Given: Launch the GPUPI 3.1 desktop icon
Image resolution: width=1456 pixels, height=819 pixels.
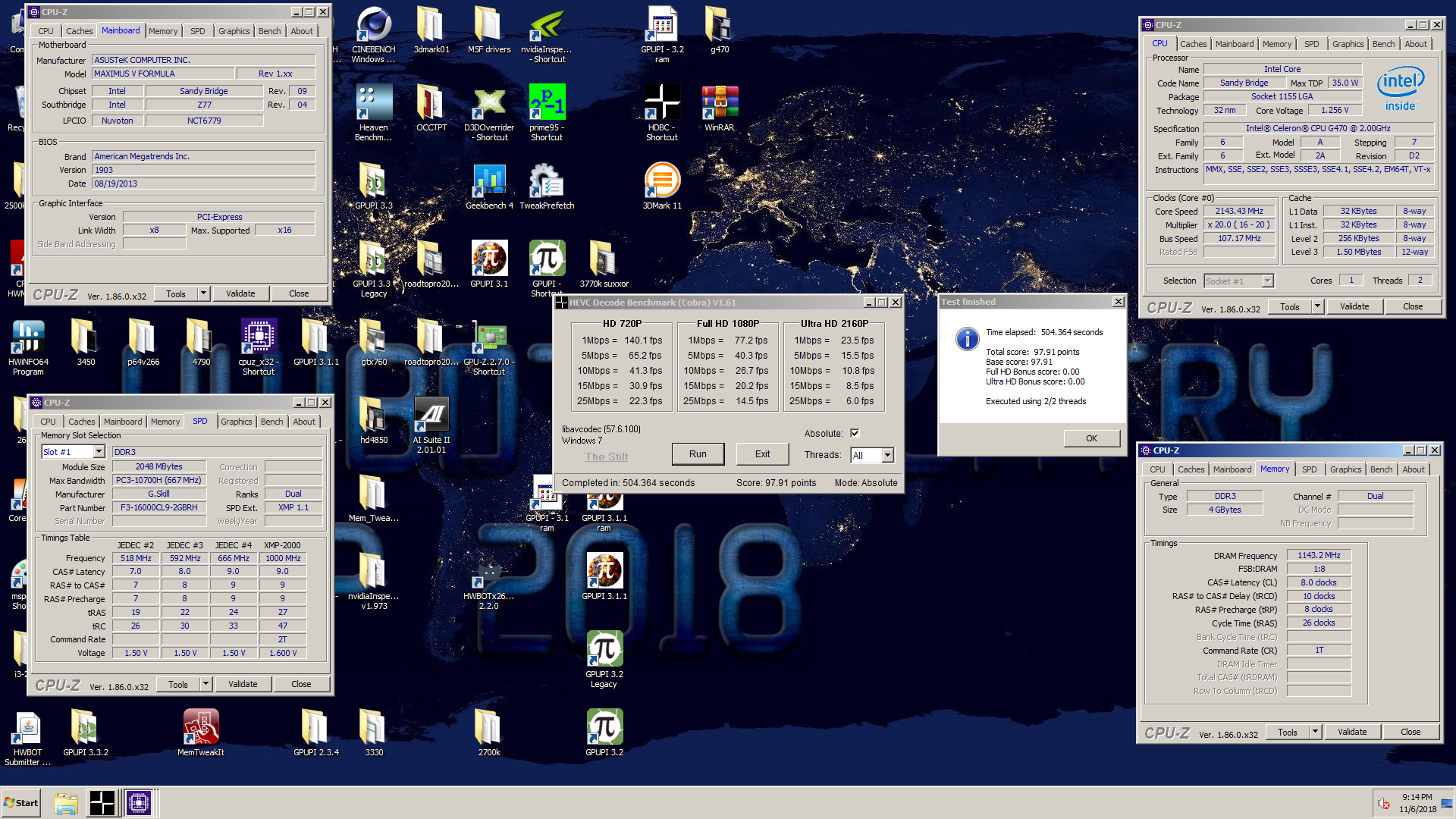Looking at the screenshot, I should pos(489,264).
